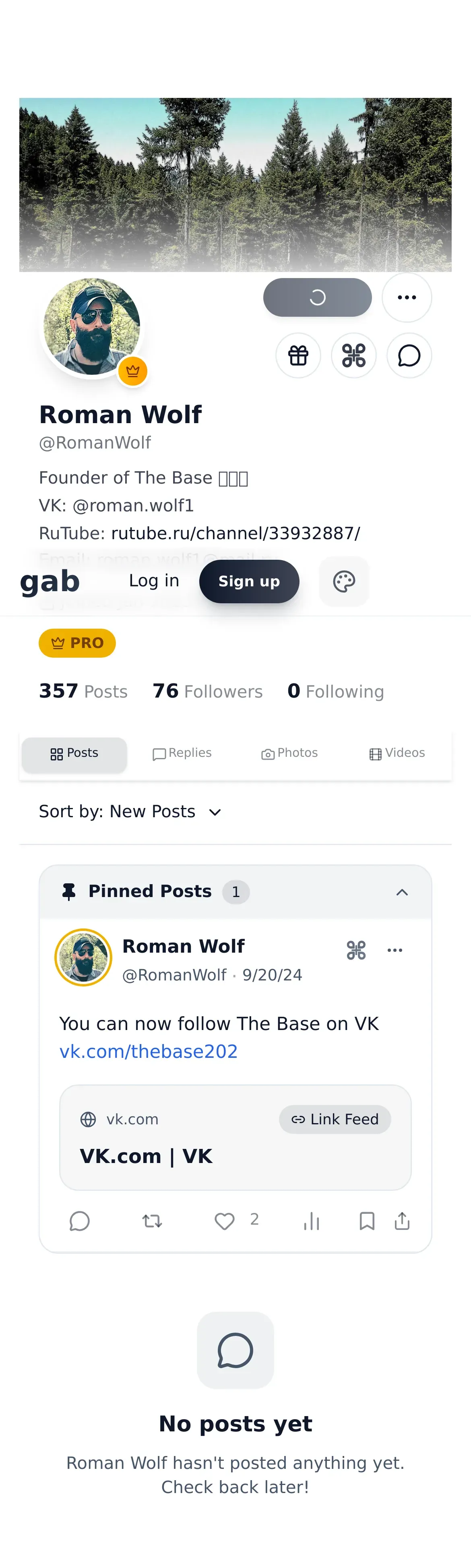Switch to the Videos tab
471x1568 pixels.
[397, 754]
